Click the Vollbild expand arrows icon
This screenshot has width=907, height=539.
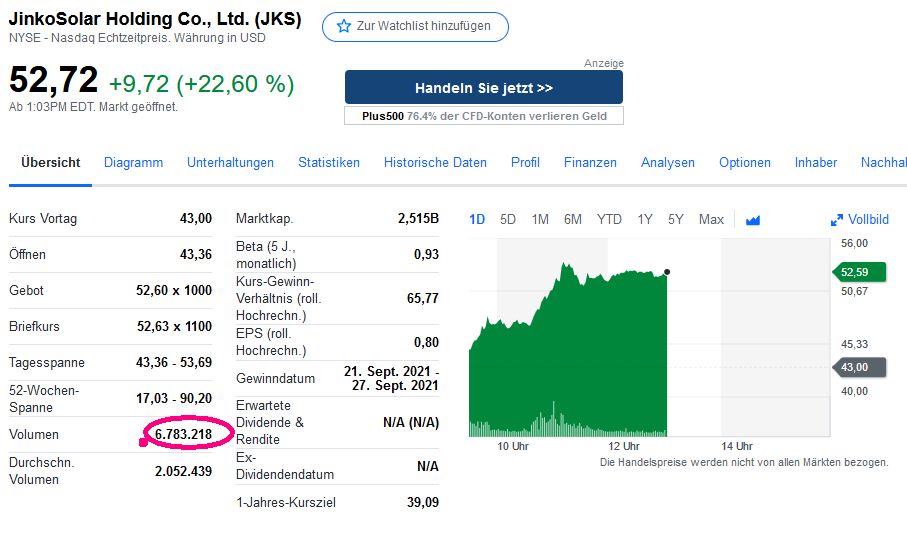[x=837, y=220]
